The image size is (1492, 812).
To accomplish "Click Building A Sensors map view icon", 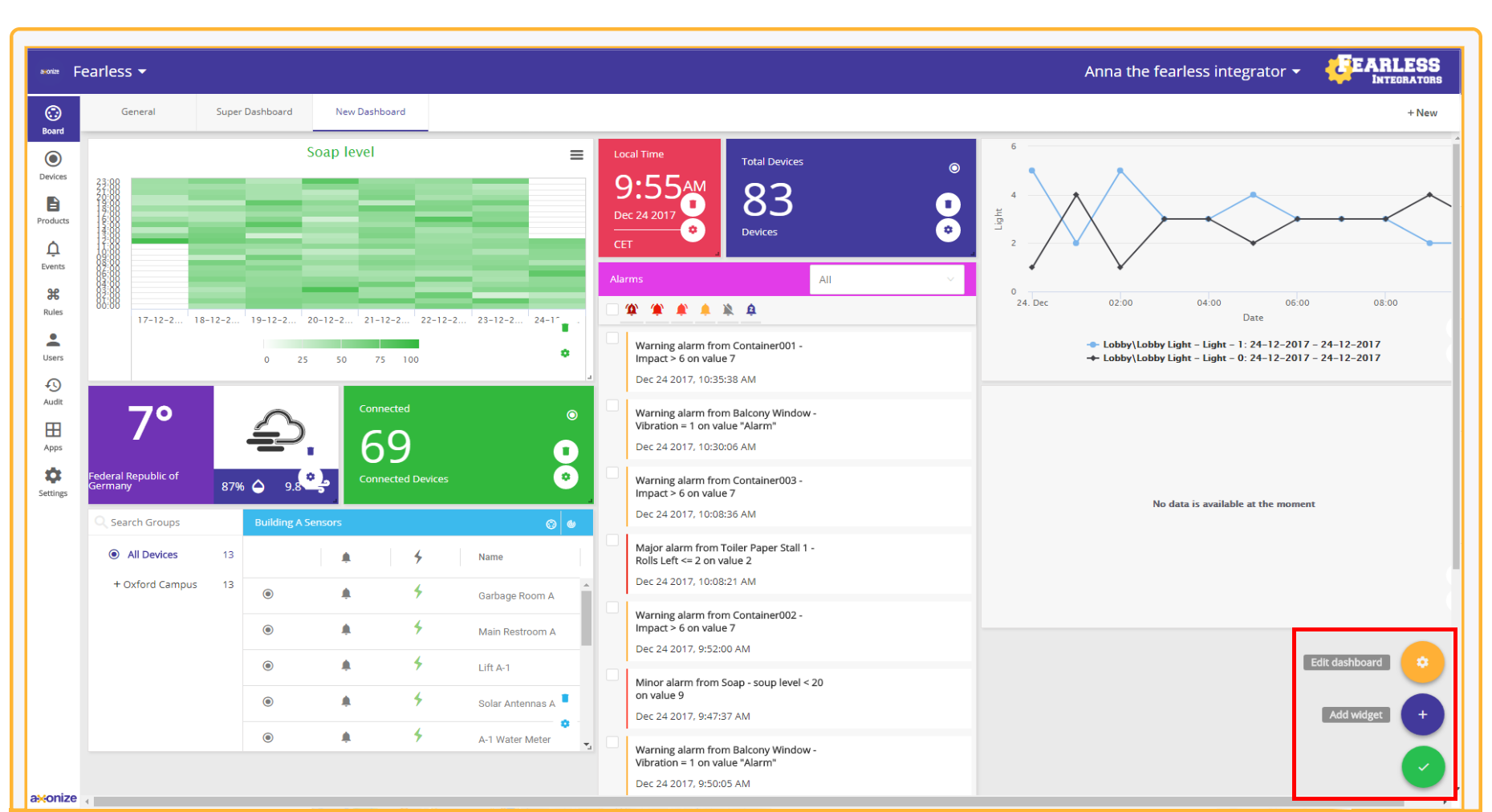I will pos(551,524).
